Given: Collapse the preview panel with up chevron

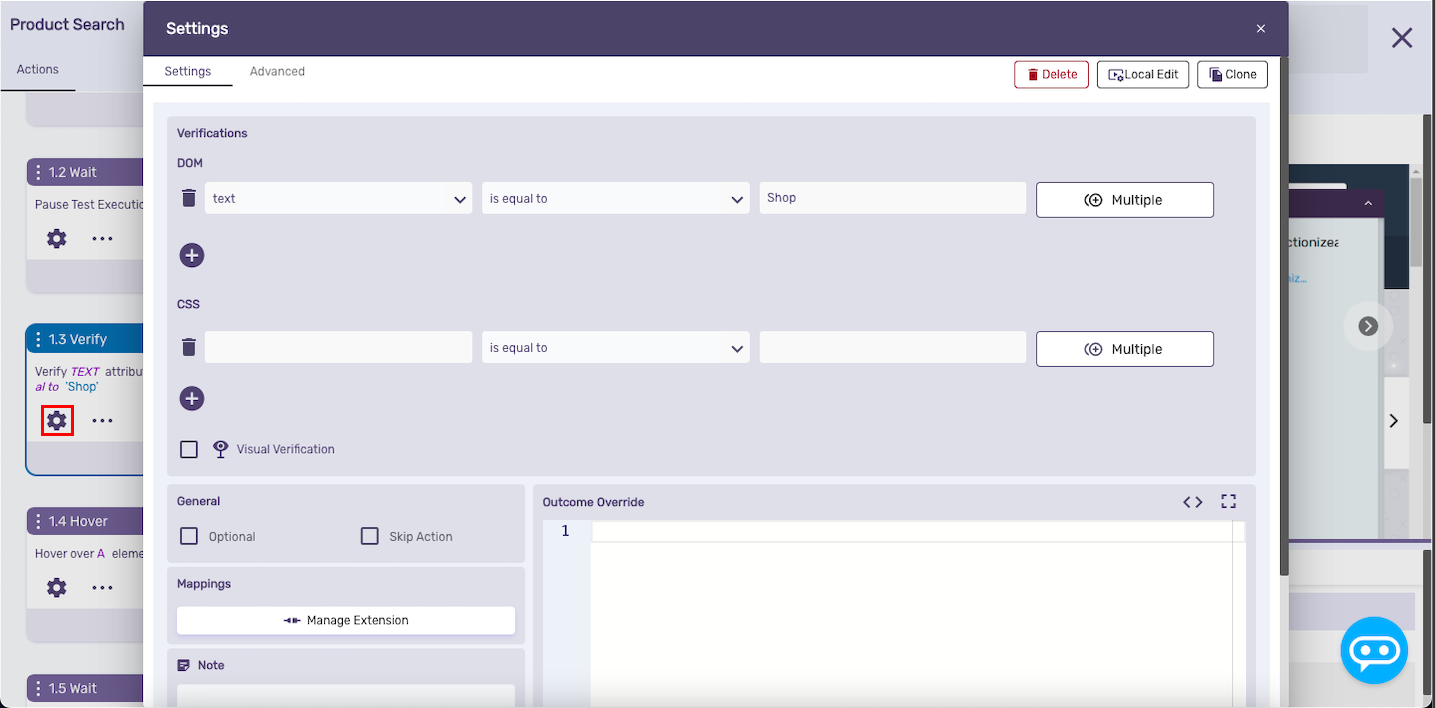Looking at the screenshot, I should click(x=1368, y=203).
